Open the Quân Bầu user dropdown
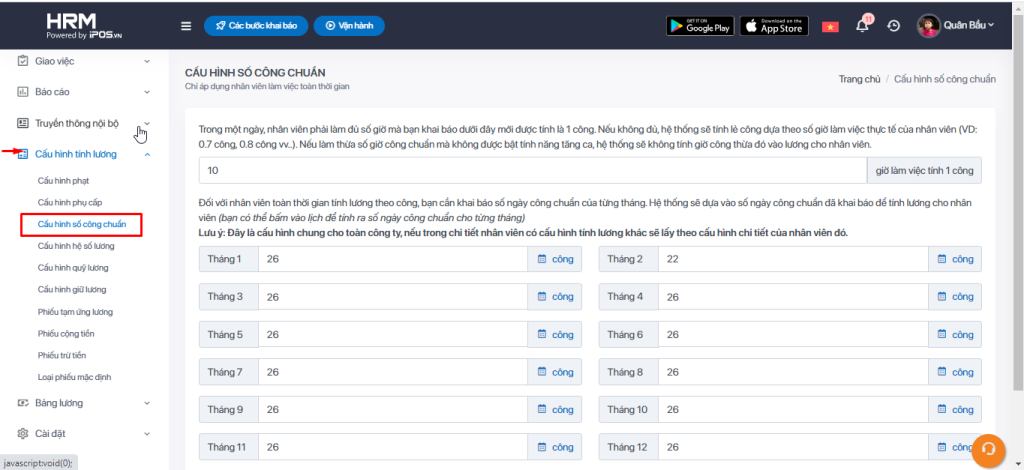1024x470 pixels. (x=957, y=26)
